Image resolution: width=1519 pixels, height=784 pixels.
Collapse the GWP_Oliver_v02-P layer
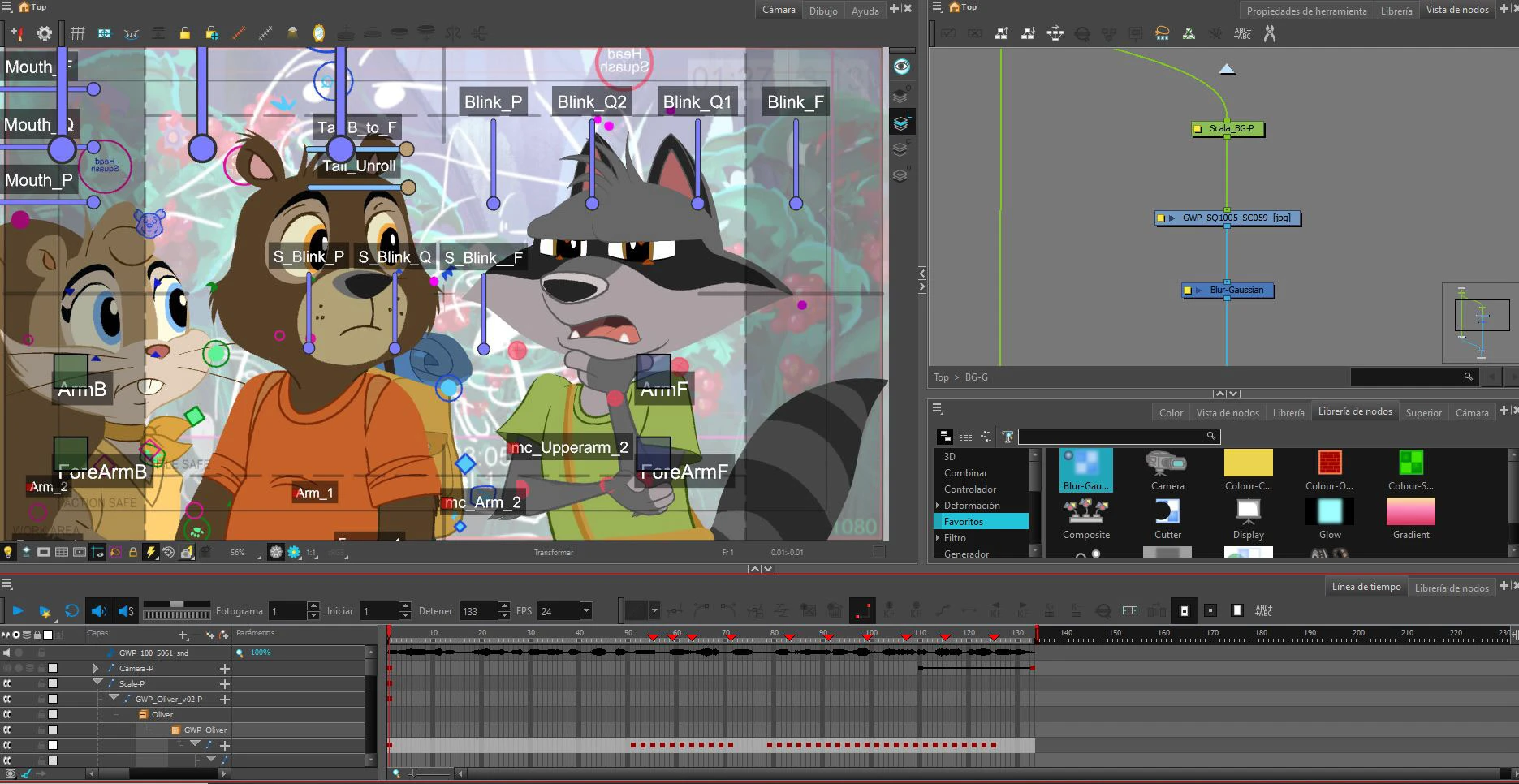[x=114, y=699]
